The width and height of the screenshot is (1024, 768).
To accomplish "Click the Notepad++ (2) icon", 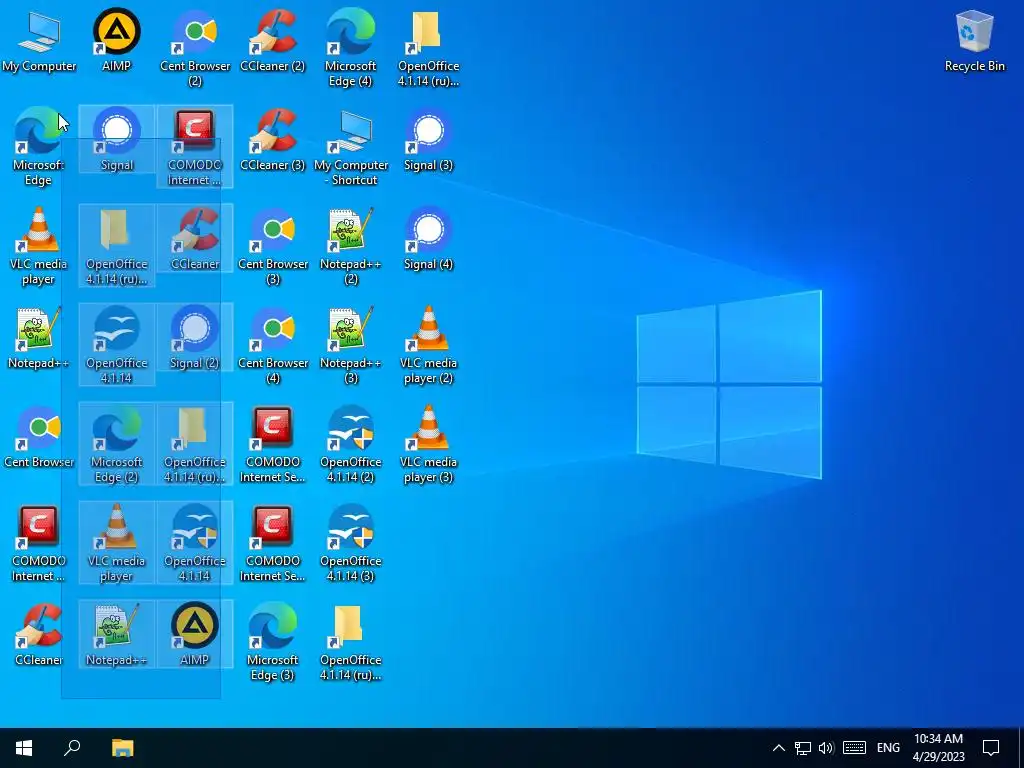I will [351, 246].
